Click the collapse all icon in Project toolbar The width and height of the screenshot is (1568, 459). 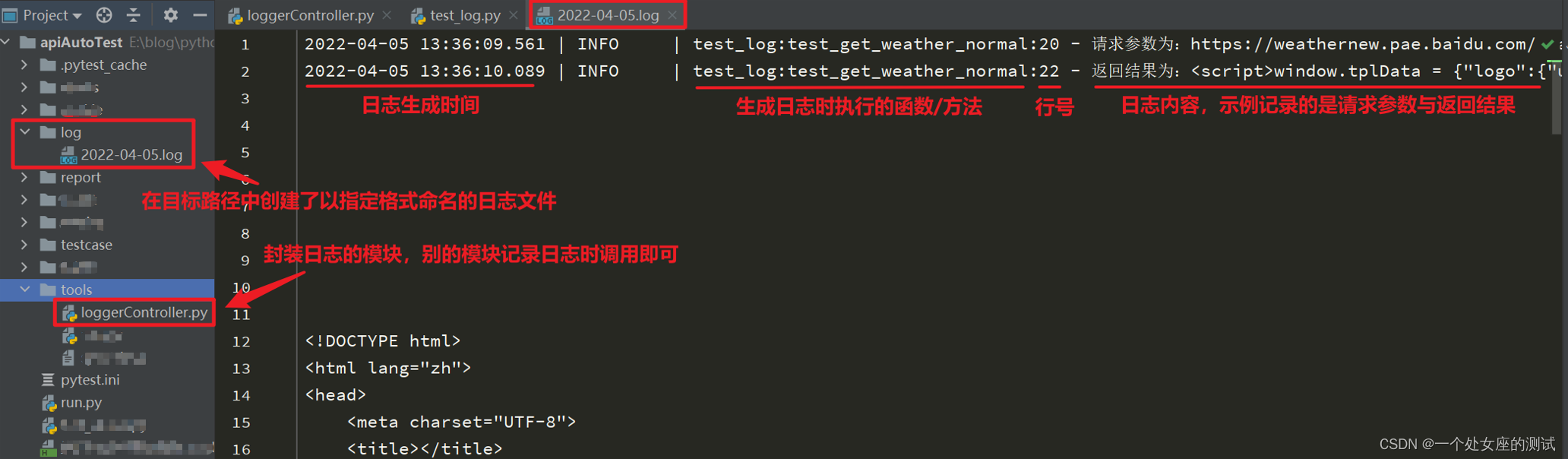[134, 14]
